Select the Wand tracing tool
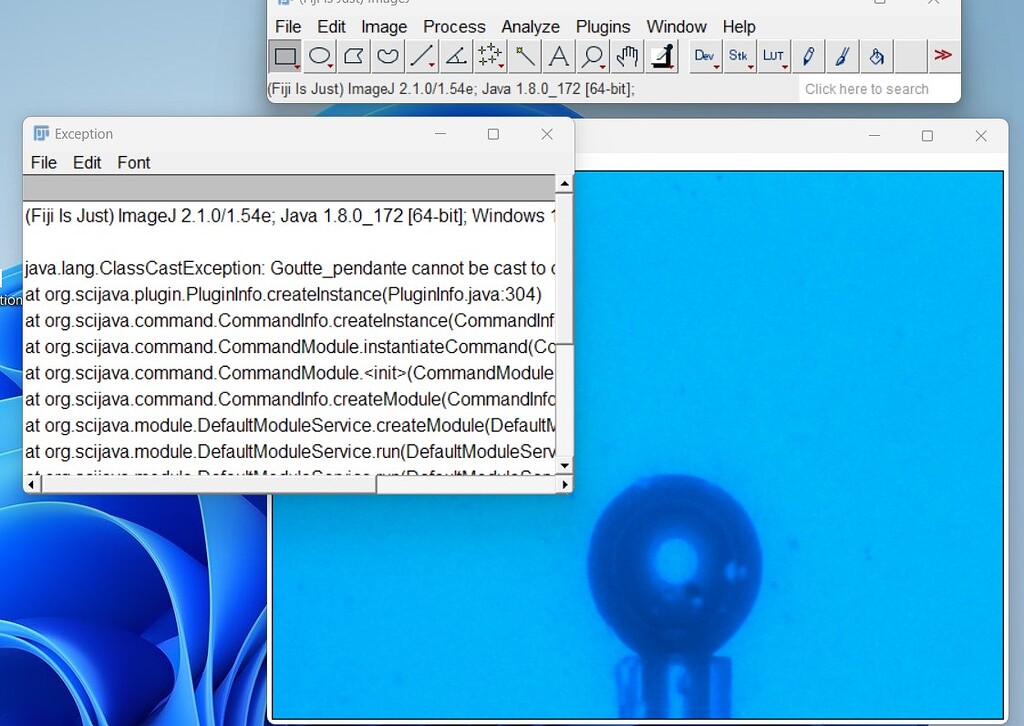The width and height of the screenshot is (1024, 726). pos(523,56)
